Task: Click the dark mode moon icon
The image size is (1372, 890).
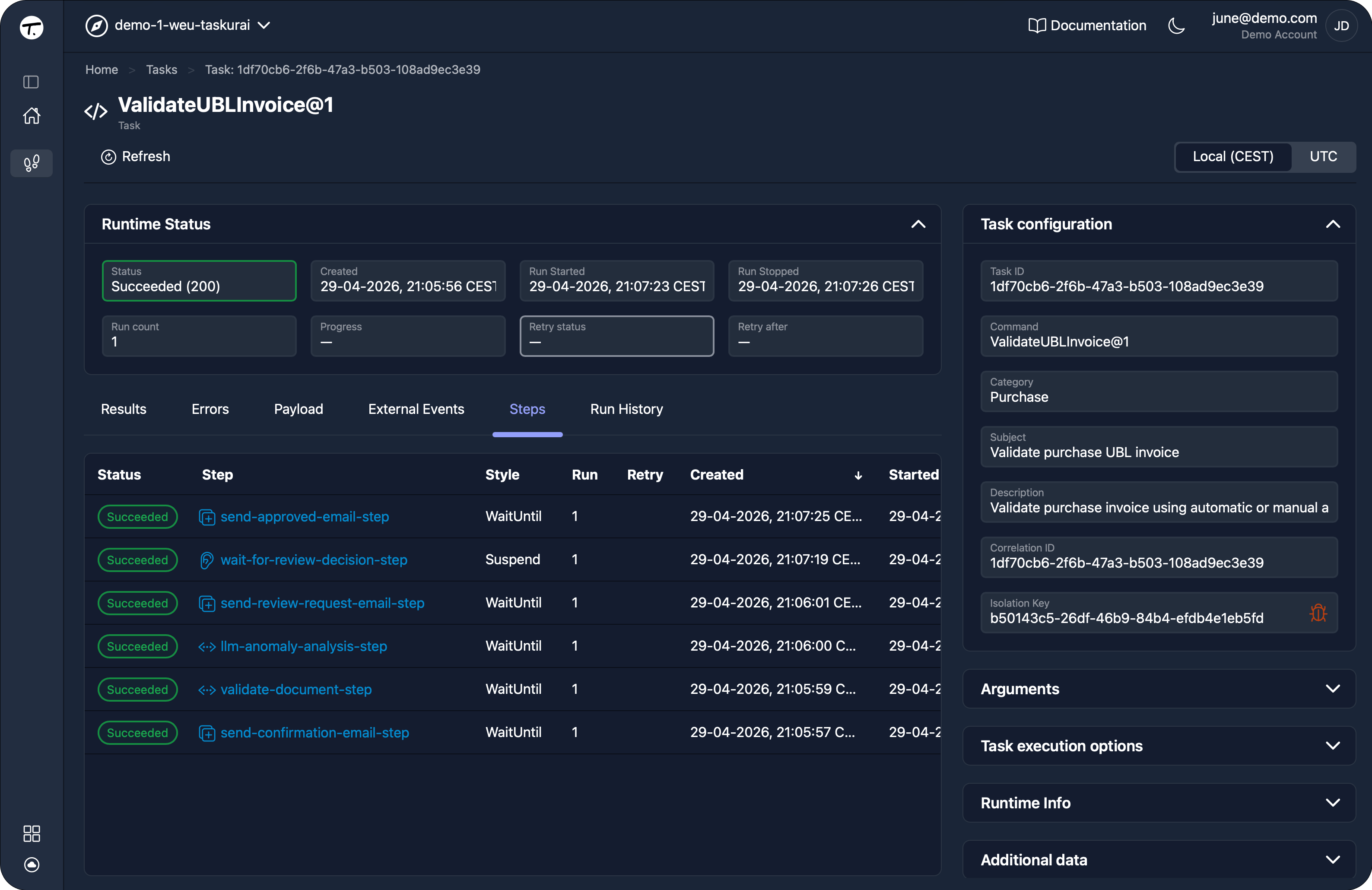Action: [x=1176, y=26]
